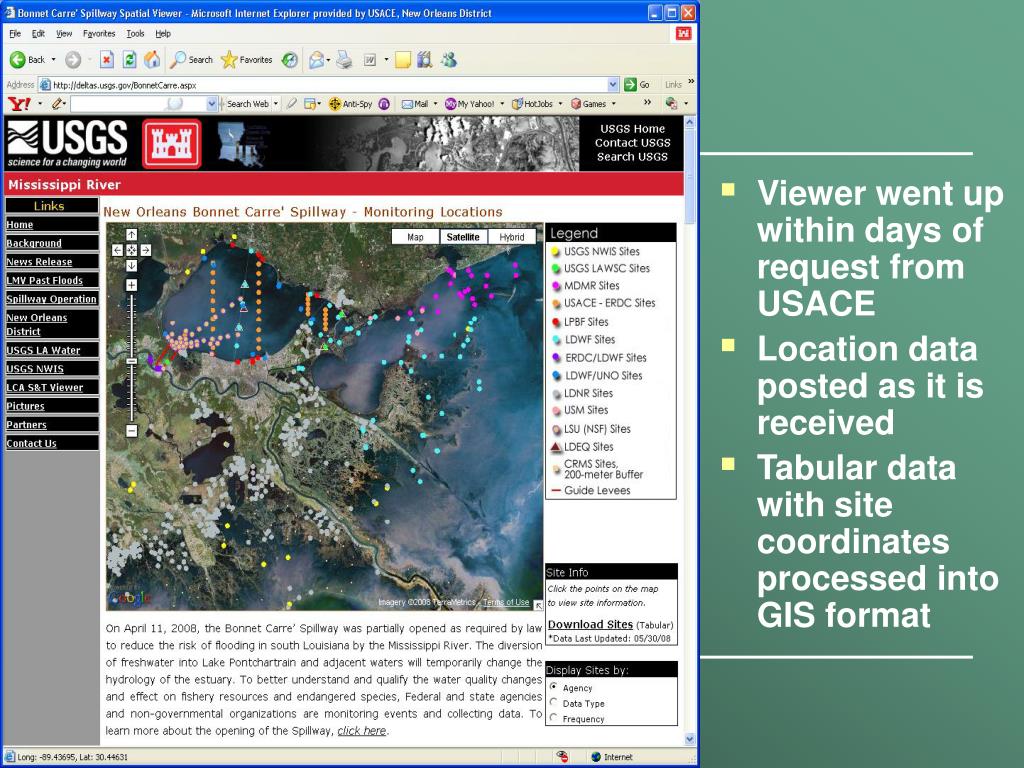Print the page with the printer icon

[x=344, y=60]
